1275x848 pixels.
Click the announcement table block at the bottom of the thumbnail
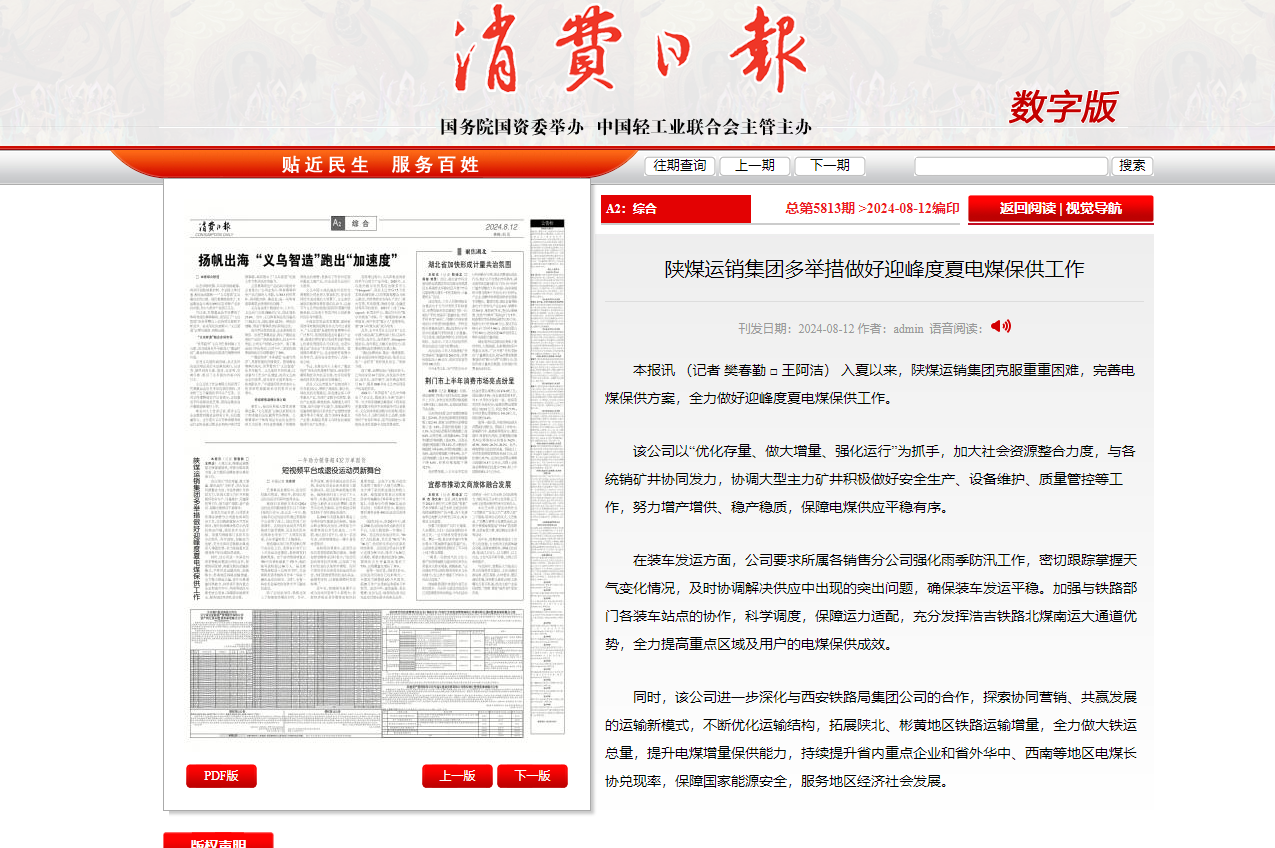[356, 673]
